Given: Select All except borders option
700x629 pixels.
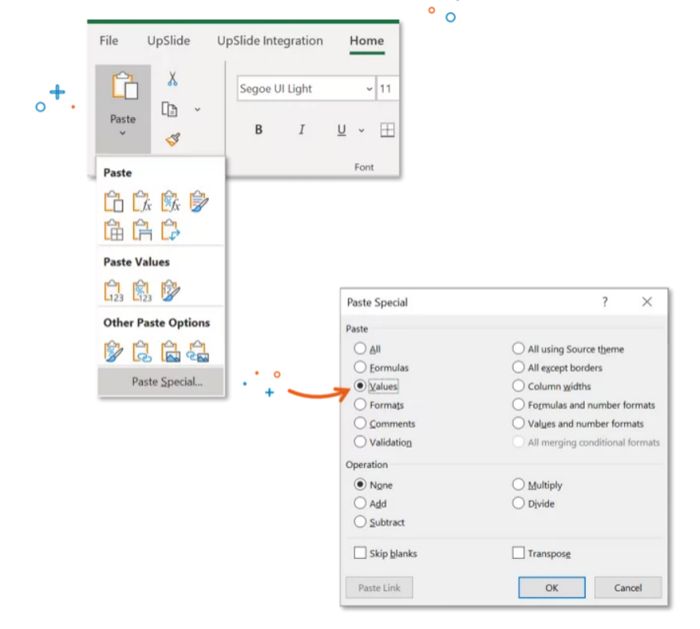Looking at the screenshot, I should pos(518,367).
